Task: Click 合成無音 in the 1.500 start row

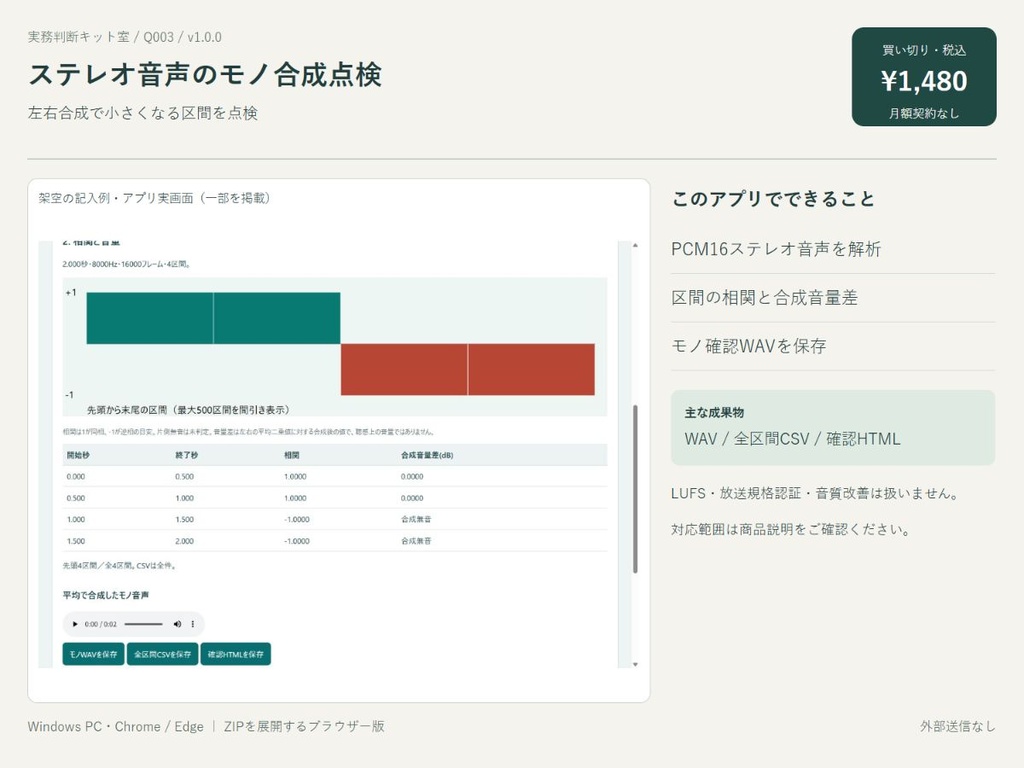Action: coord(416,541)
